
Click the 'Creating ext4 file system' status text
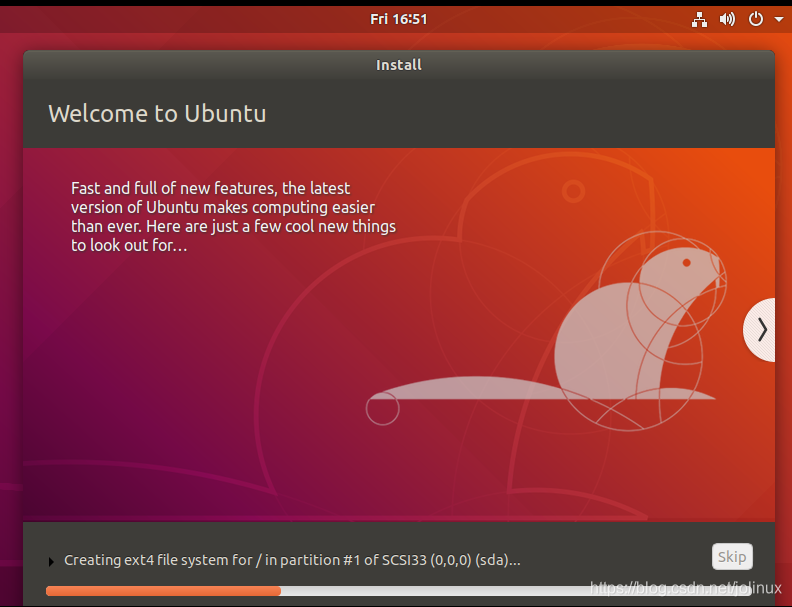(292, 560)
